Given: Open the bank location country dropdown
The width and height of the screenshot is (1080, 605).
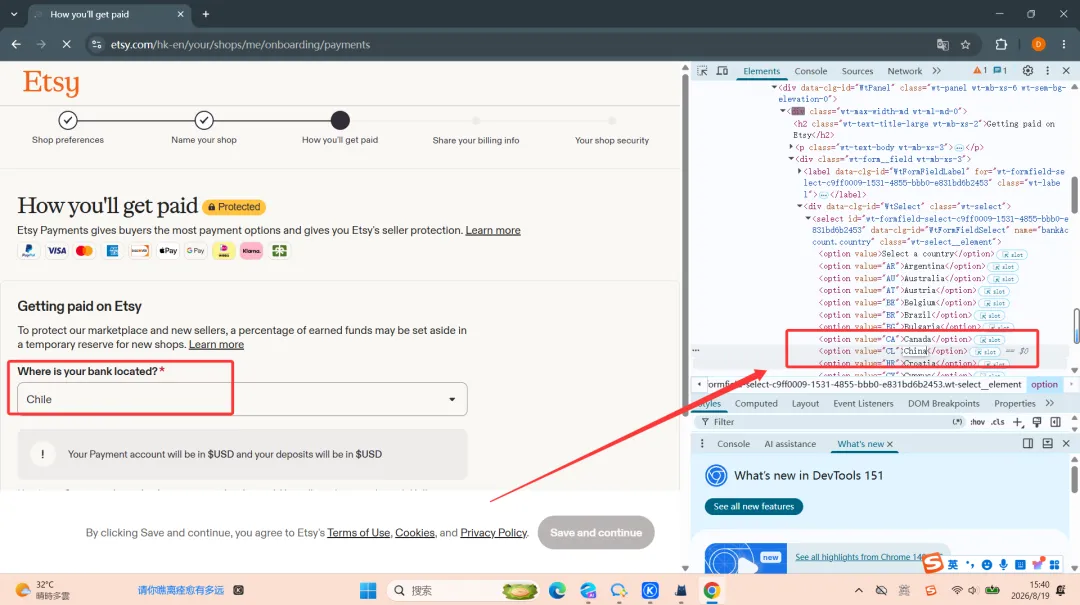Looking at the screenshot, I should point(242,399).
